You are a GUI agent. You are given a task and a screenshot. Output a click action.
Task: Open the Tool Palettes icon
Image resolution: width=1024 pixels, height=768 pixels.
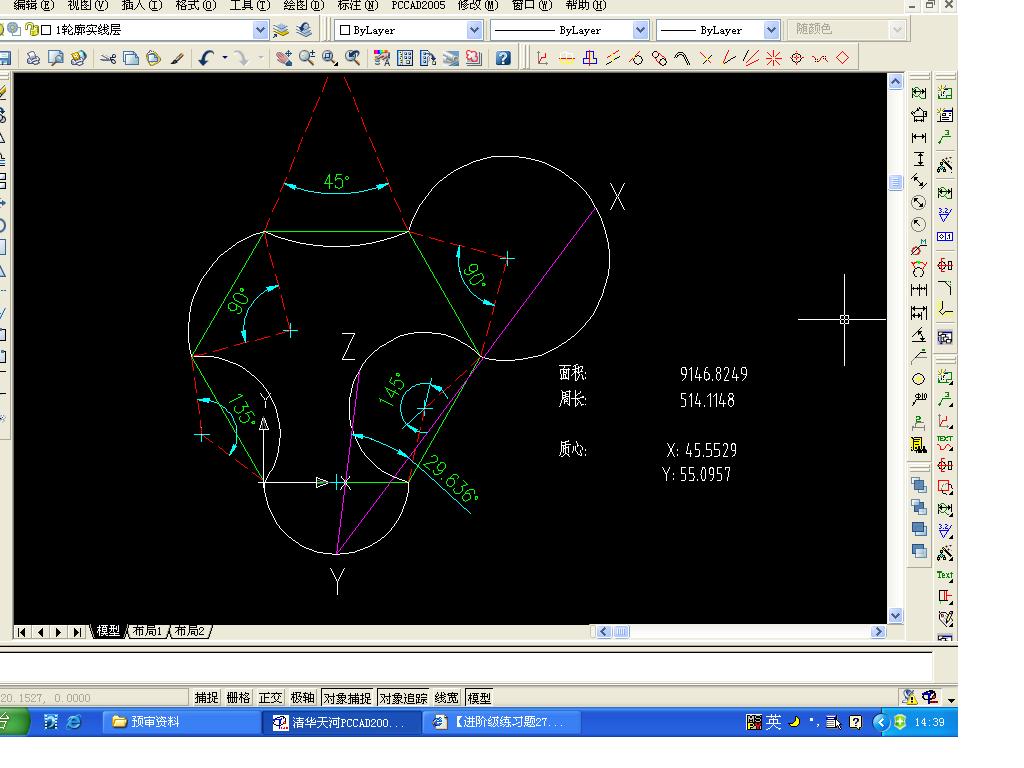[x=428, y=59]
